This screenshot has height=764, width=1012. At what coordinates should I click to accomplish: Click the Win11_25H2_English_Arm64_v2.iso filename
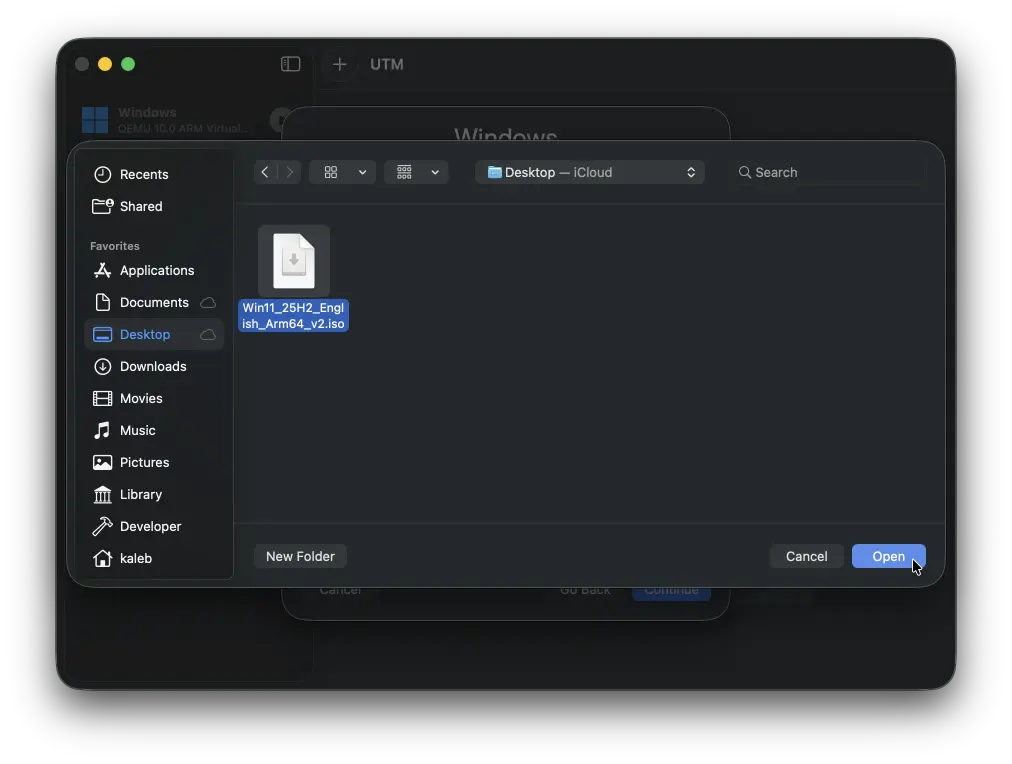pyautogui.click(x=294, y=316)
